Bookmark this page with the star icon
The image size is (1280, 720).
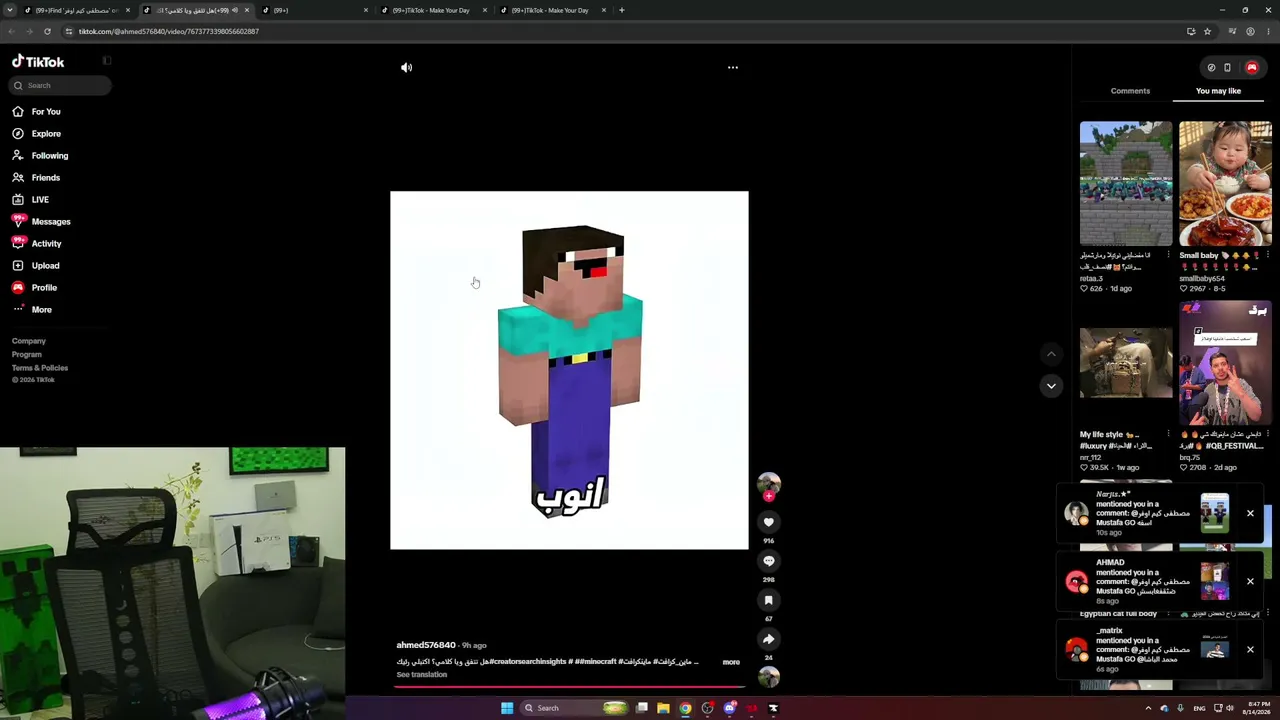(x=1207, y=31)
